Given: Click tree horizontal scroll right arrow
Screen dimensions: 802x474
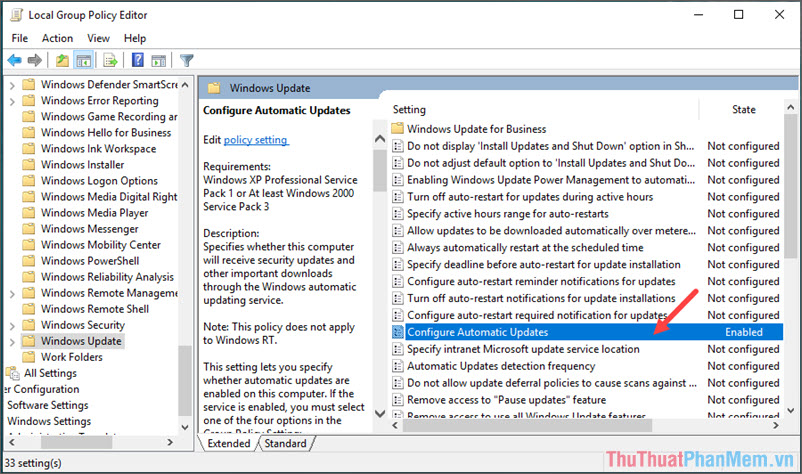Looking at the screenshot, I should pos(170,442).
